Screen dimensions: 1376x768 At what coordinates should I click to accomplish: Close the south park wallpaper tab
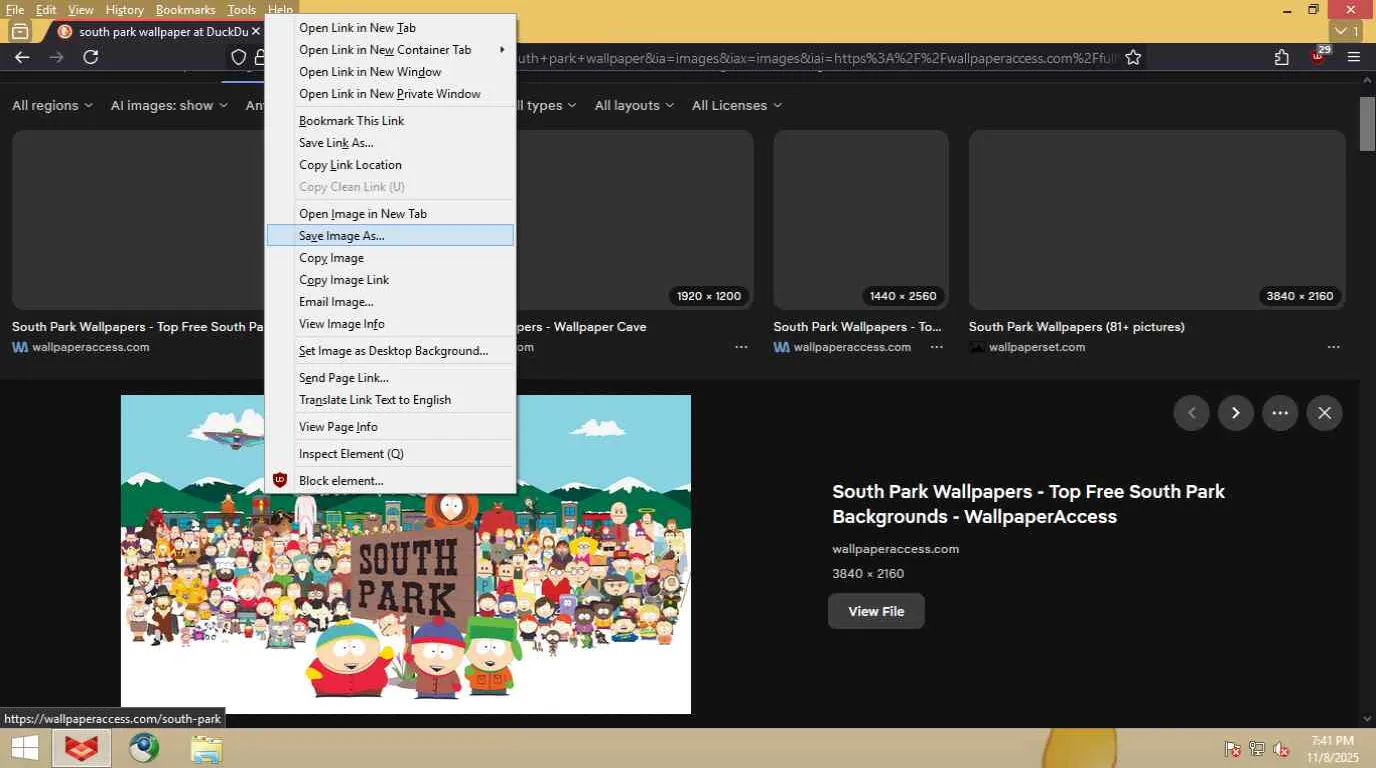pos(256,31)
